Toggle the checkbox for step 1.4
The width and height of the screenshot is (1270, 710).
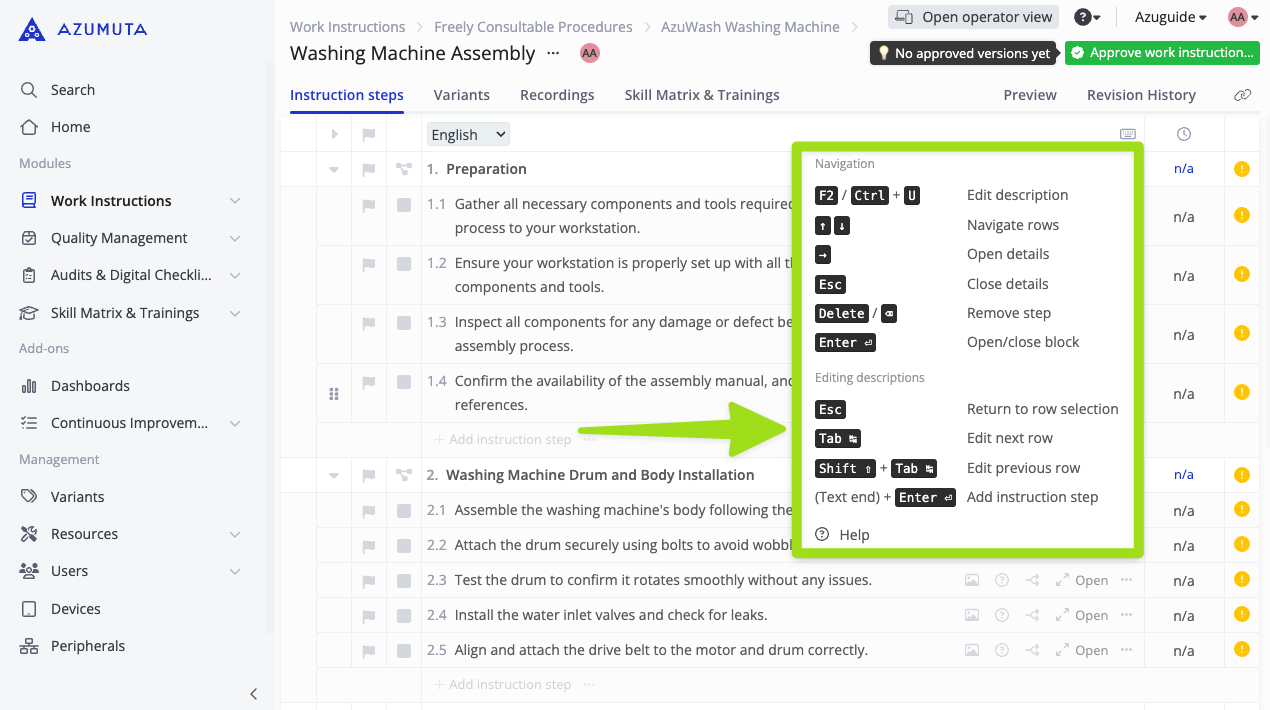click(x=404, y=382)
